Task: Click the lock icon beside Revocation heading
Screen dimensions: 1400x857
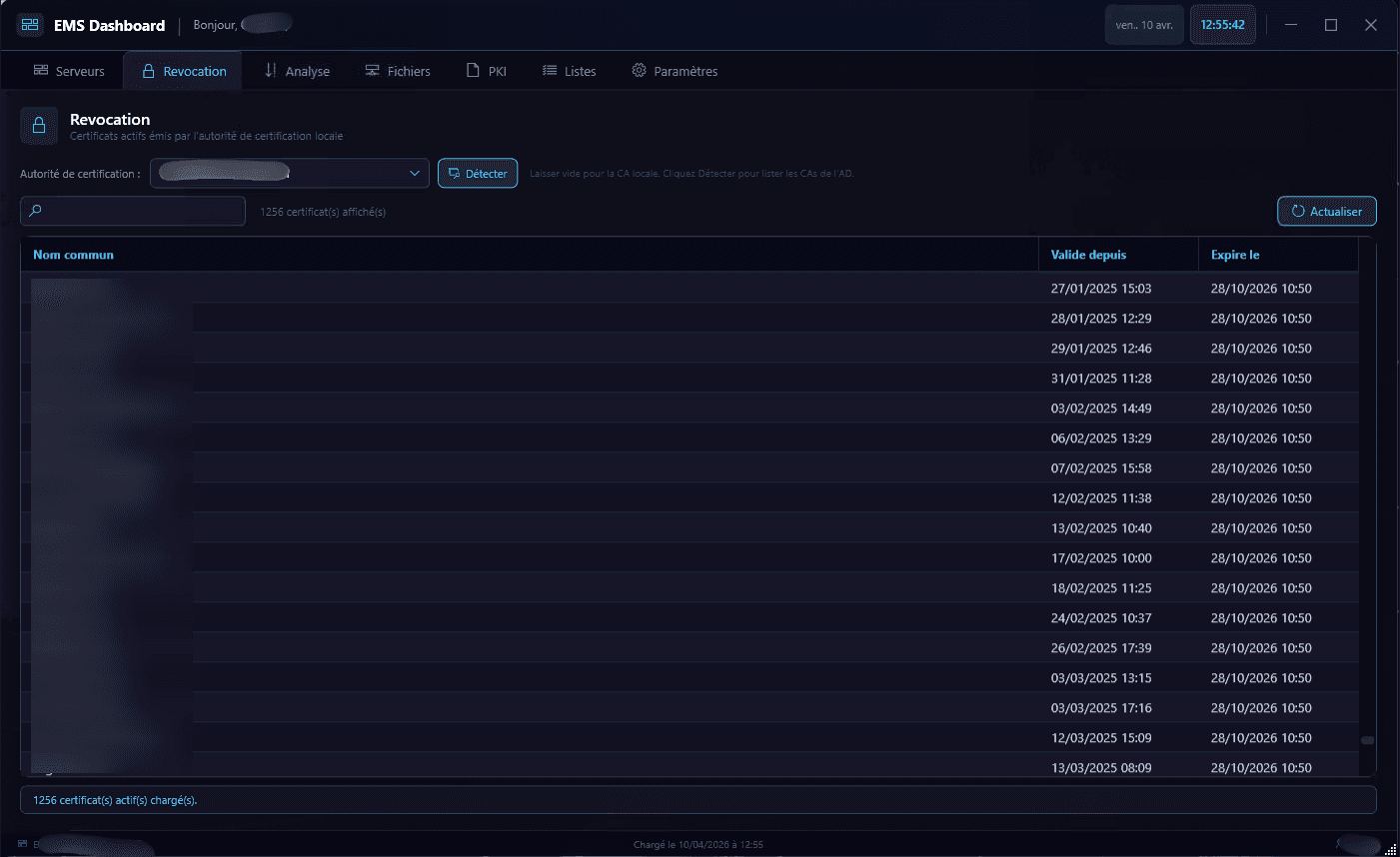Action: (39, 126)
